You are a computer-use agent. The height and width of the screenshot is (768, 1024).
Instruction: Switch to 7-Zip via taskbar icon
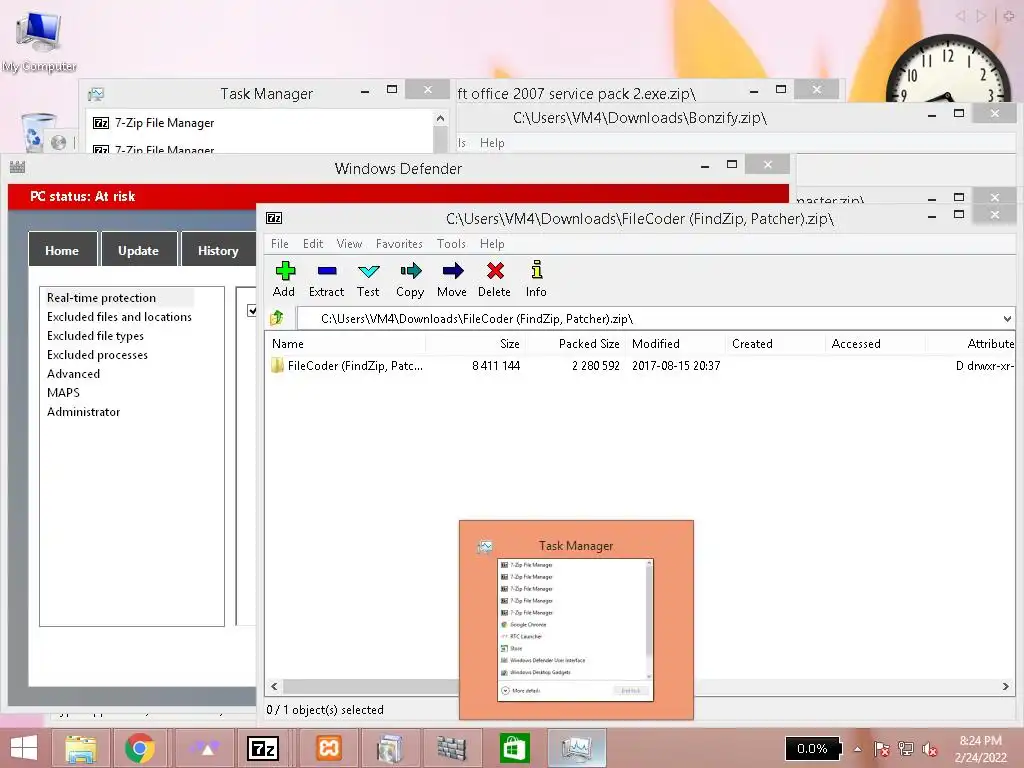click(263, 748)
